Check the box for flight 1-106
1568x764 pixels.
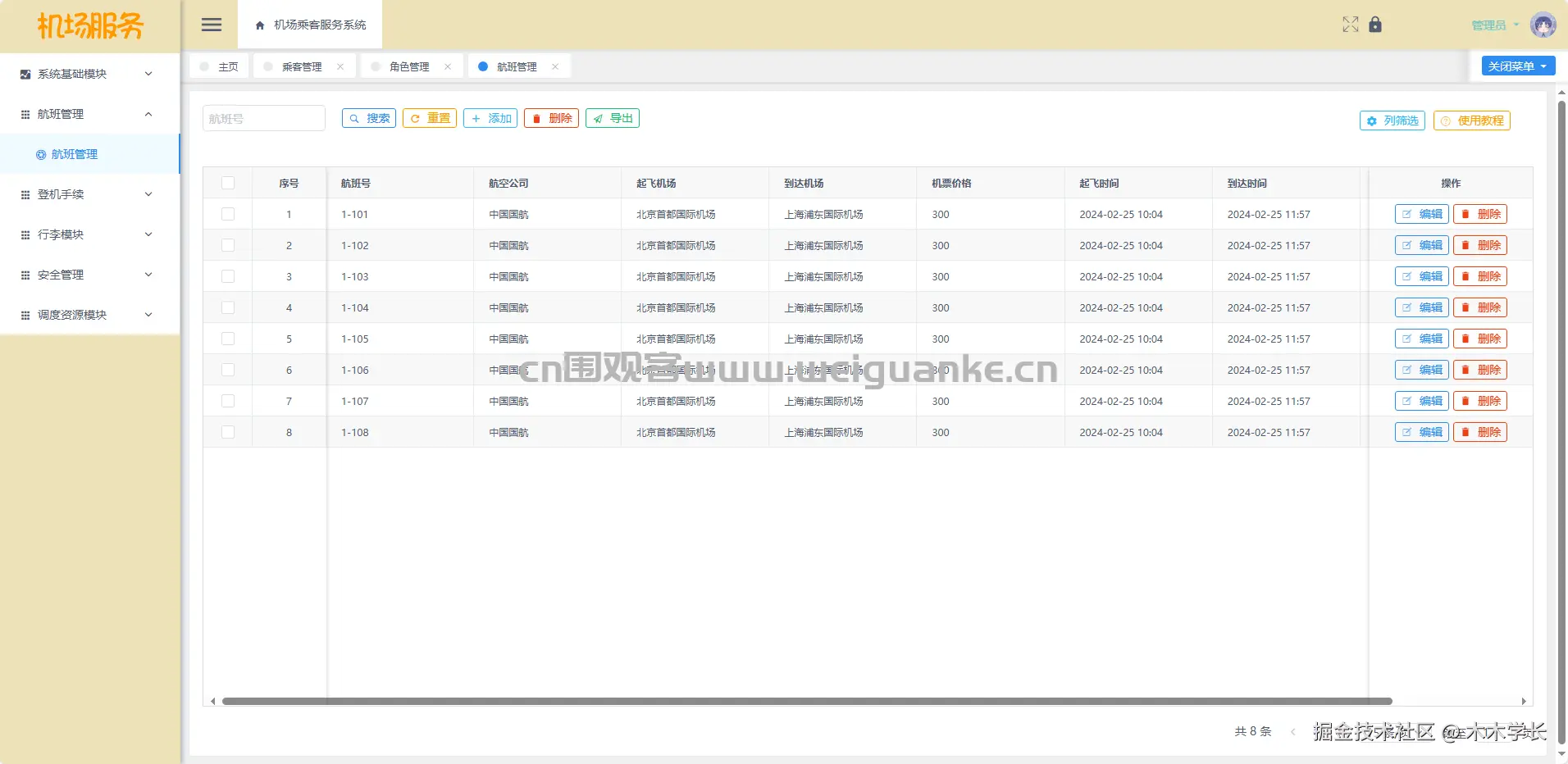pyautogui.click(x=228, y=370)
